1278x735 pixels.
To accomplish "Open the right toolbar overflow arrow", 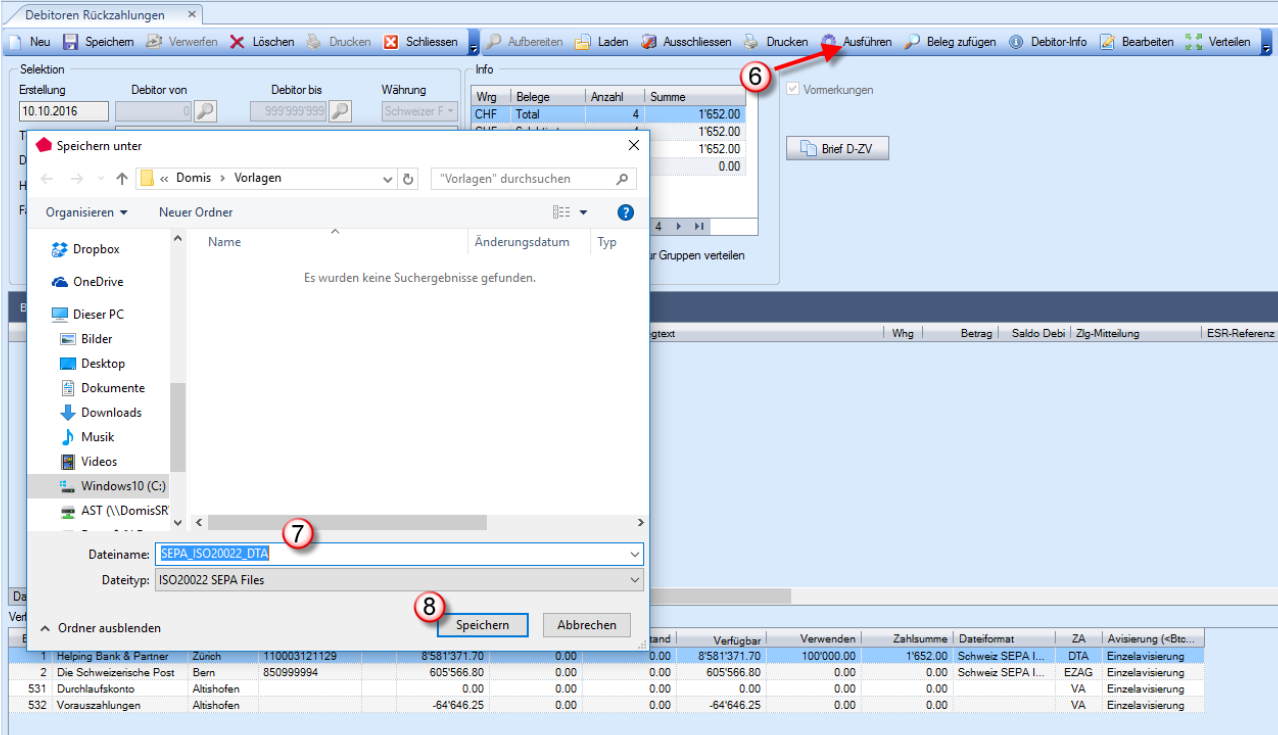I will click(x=1266, y=43).
